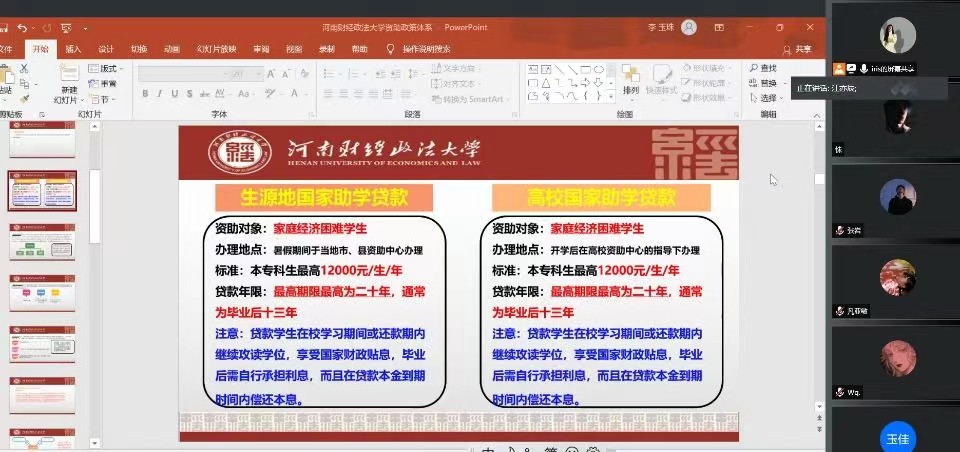The image size is (960, 452).
Task: Click the 新建幻灯片 button
Action: [69, 84]
